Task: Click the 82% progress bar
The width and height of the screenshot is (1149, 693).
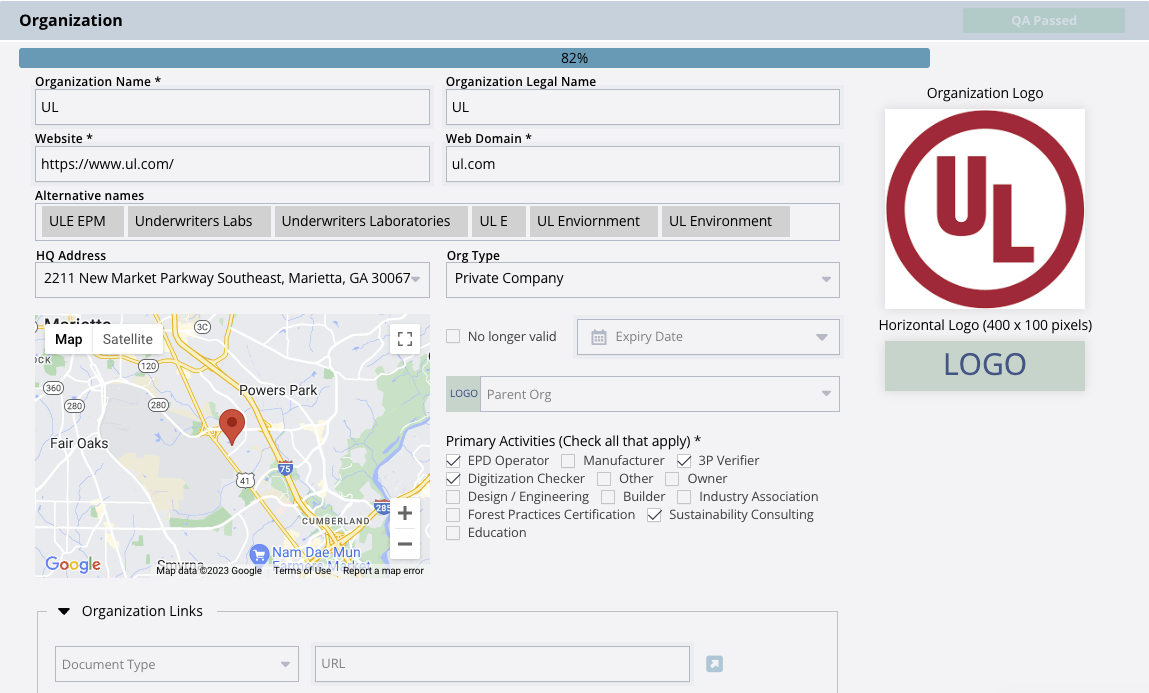Action: [x=474, y=58]
